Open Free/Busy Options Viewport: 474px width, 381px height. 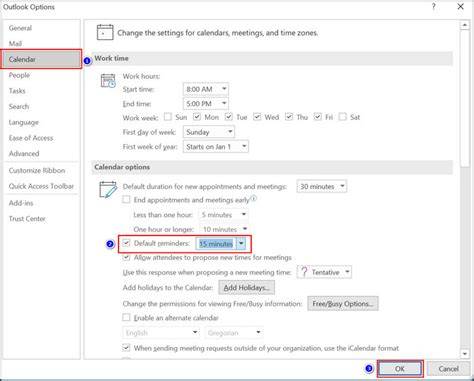coord(343,304)
